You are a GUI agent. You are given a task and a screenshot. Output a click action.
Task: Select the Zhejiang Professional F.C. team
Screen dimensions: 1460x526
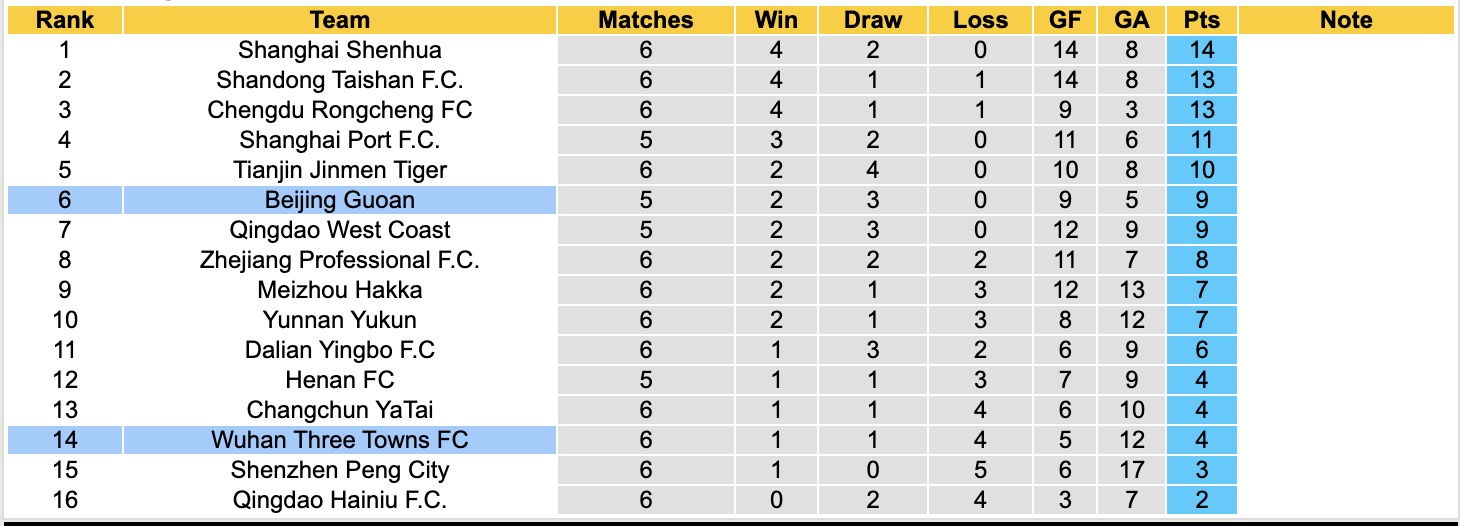click(x=340, y=260)
